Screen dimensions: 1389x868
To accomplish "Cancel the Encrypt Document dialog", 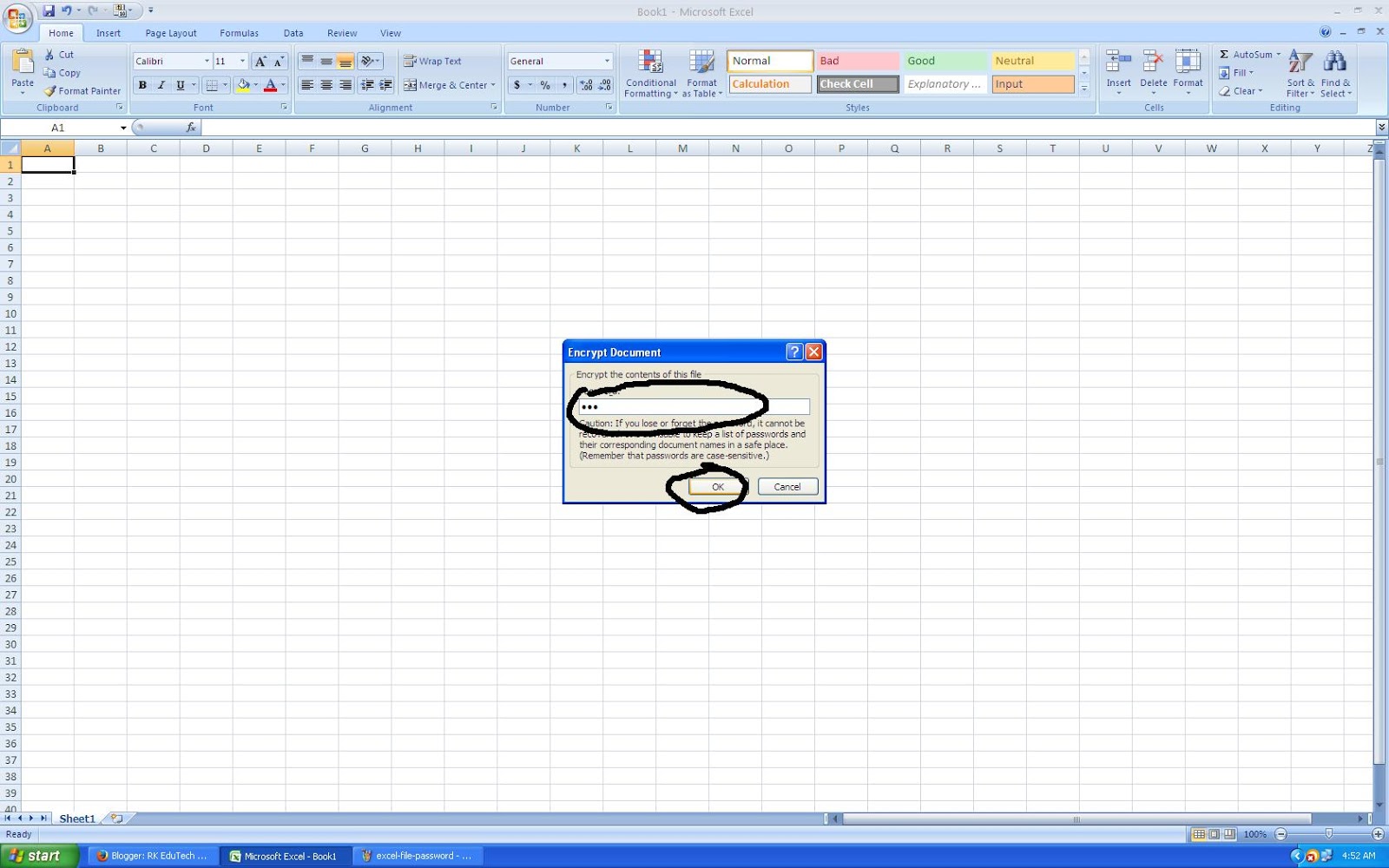I will tap(787, 486).
